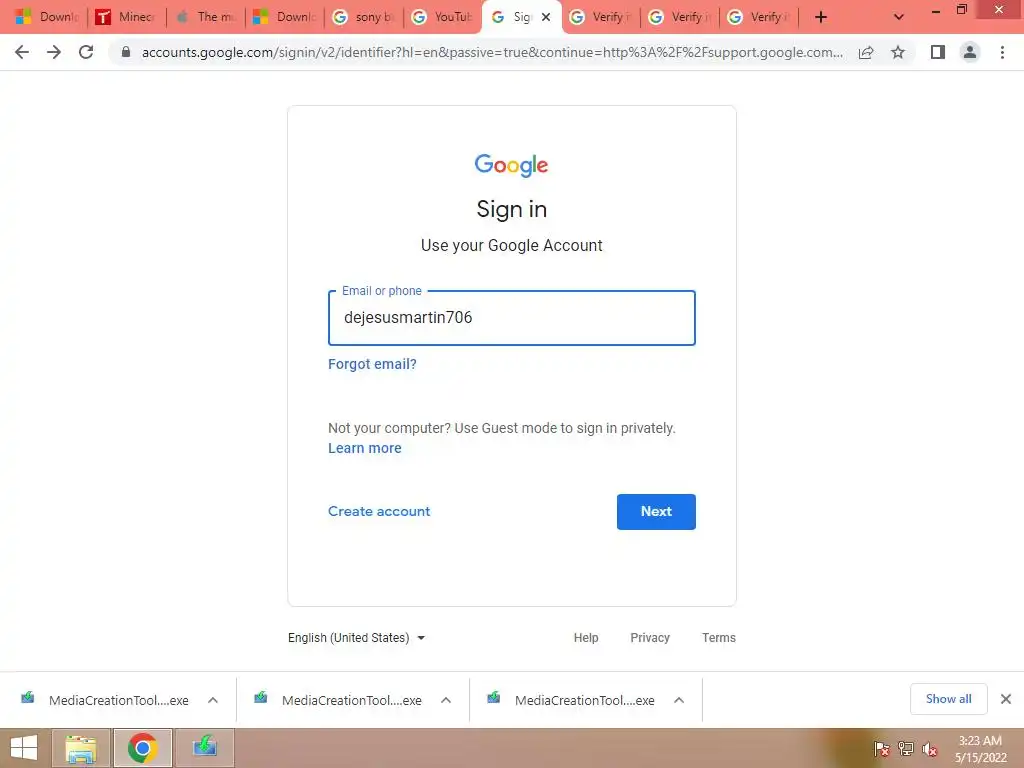
Task: Open the Learn more link
Action: (364, 448)
